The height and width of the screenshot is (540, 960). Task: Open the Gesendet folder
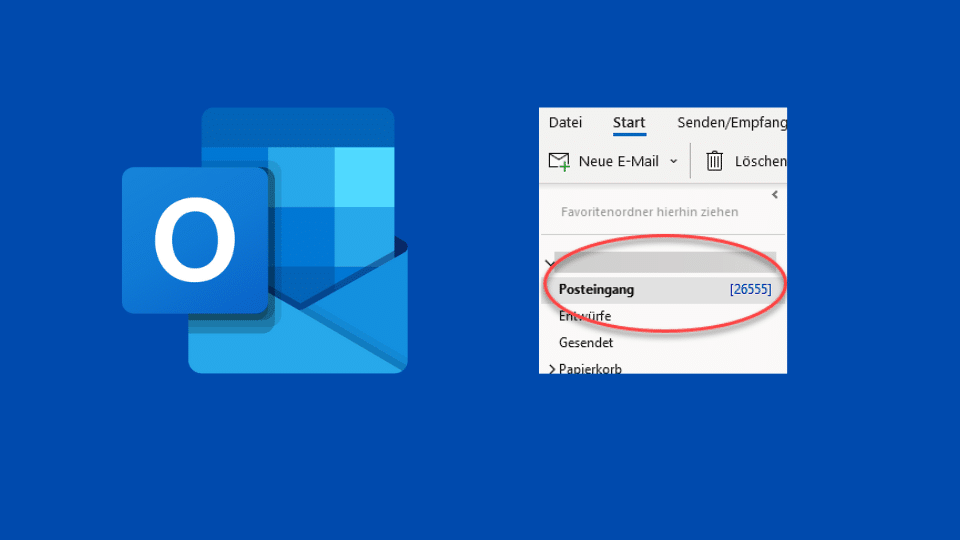point(585,342)
